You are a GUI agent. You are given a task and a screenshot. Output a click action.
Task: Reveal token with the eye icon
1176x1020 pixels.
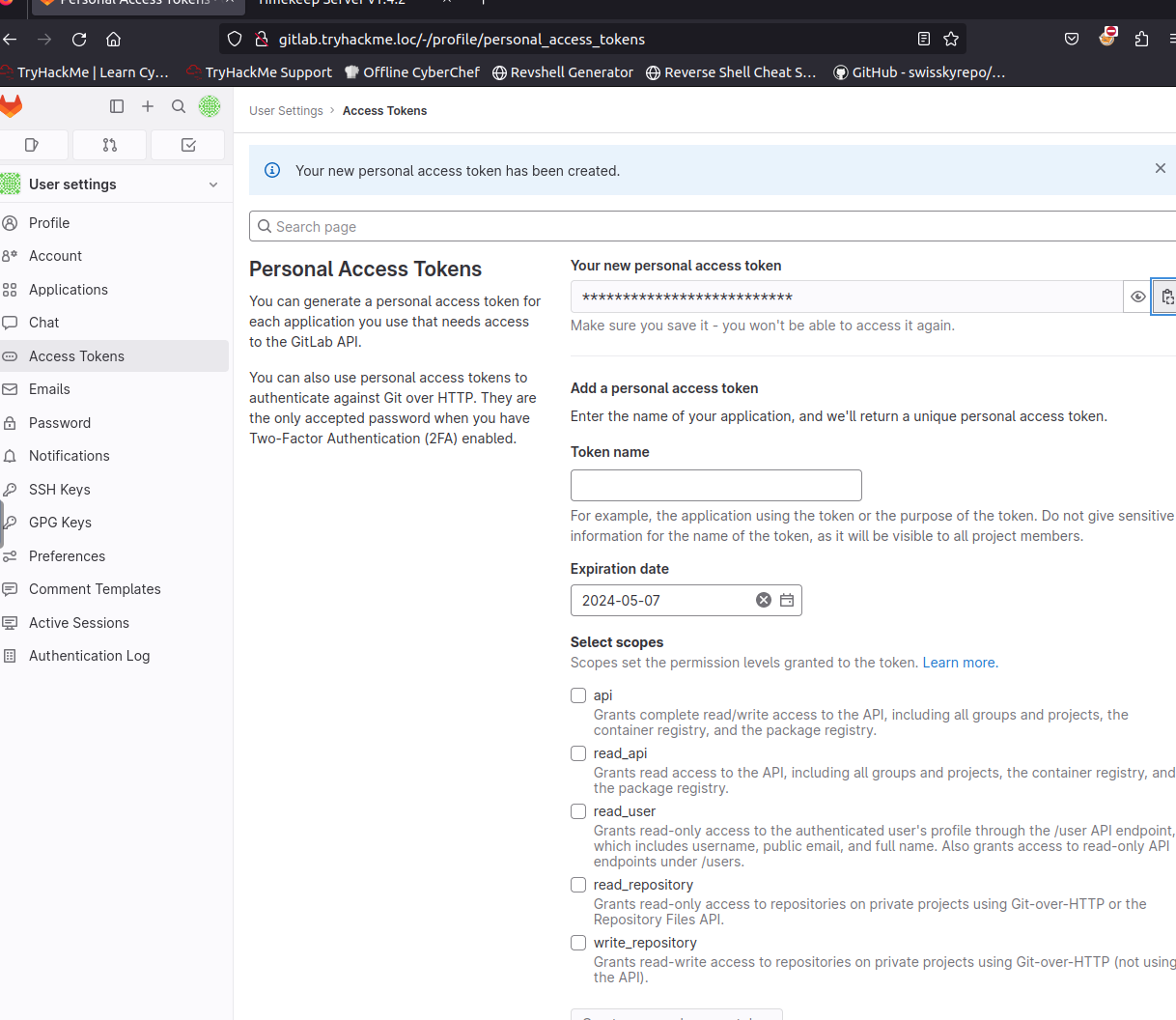[1138, 297]
